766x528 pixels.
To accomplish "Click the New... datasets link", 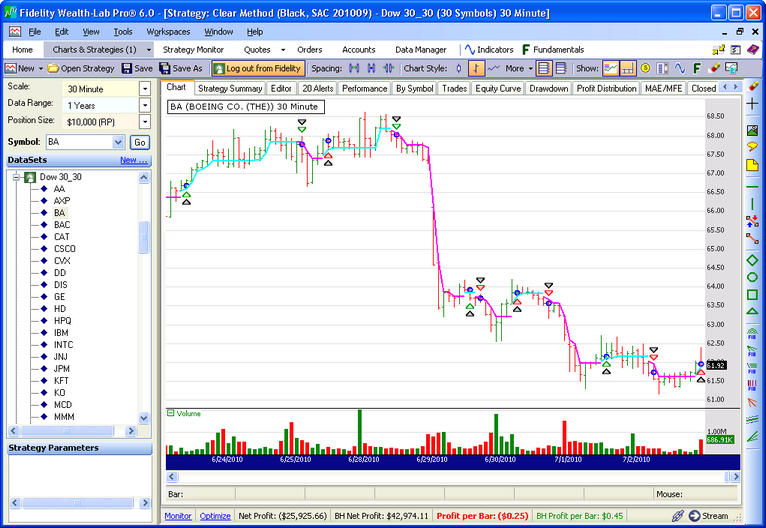I will click(x=133, y=160).
